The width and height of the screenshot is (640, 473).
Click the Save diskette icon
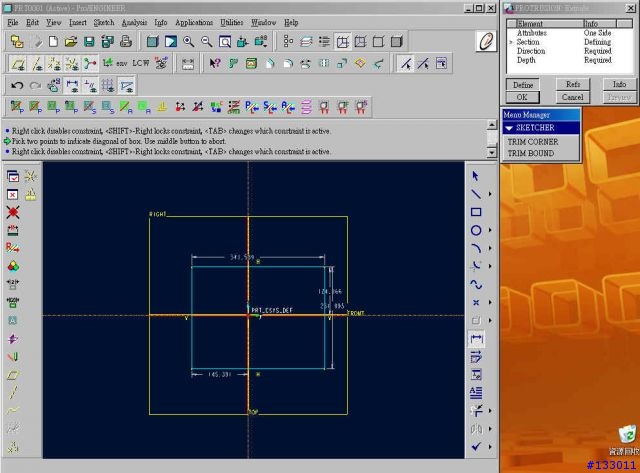coord(89,41)
